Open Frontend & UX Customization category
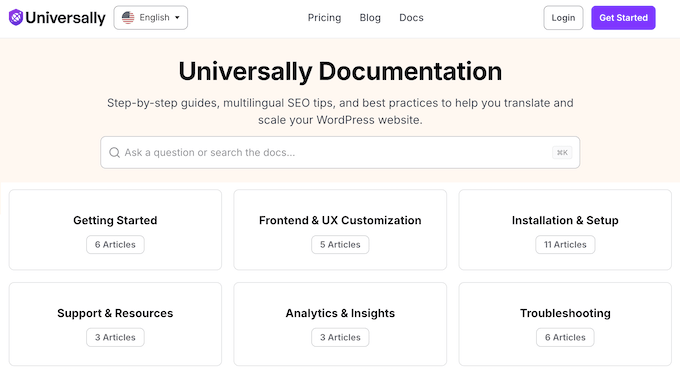The image size is (680, 384). (x=340, y=230)
